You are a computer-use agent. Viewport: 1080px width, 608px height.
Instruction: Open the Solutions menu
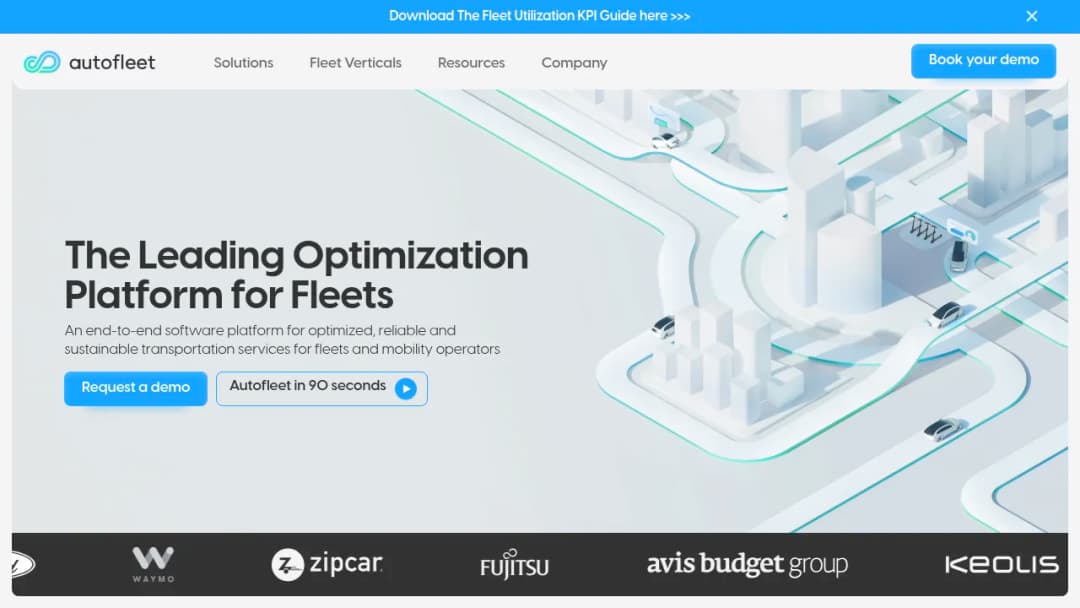point(243,63)
